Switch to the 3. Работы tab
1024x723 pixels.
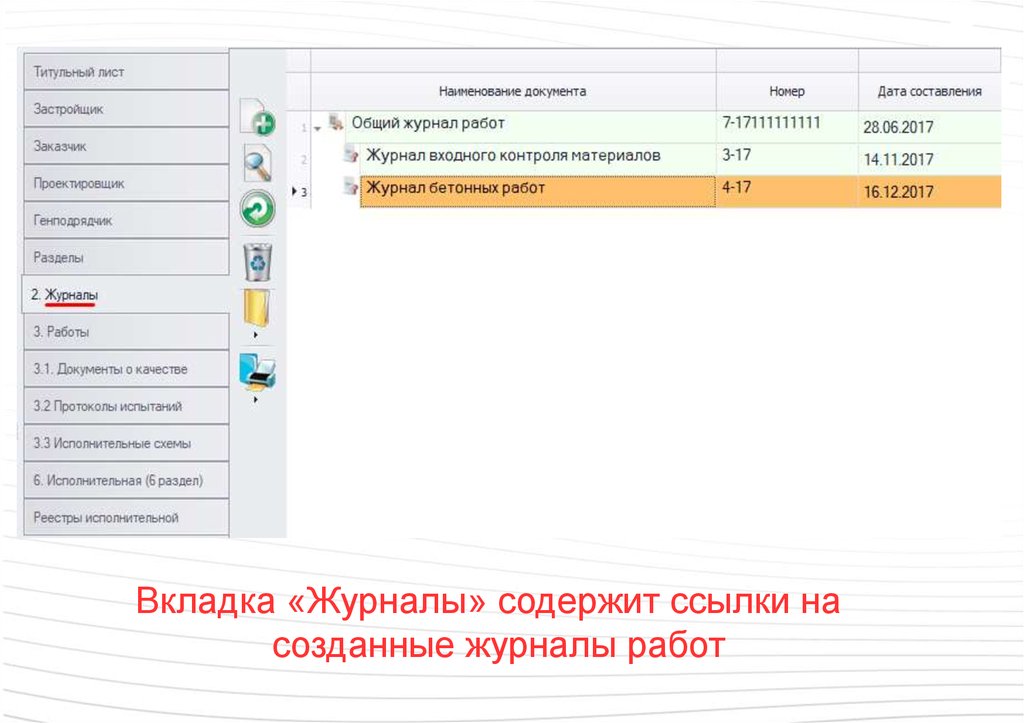(126, 332)
